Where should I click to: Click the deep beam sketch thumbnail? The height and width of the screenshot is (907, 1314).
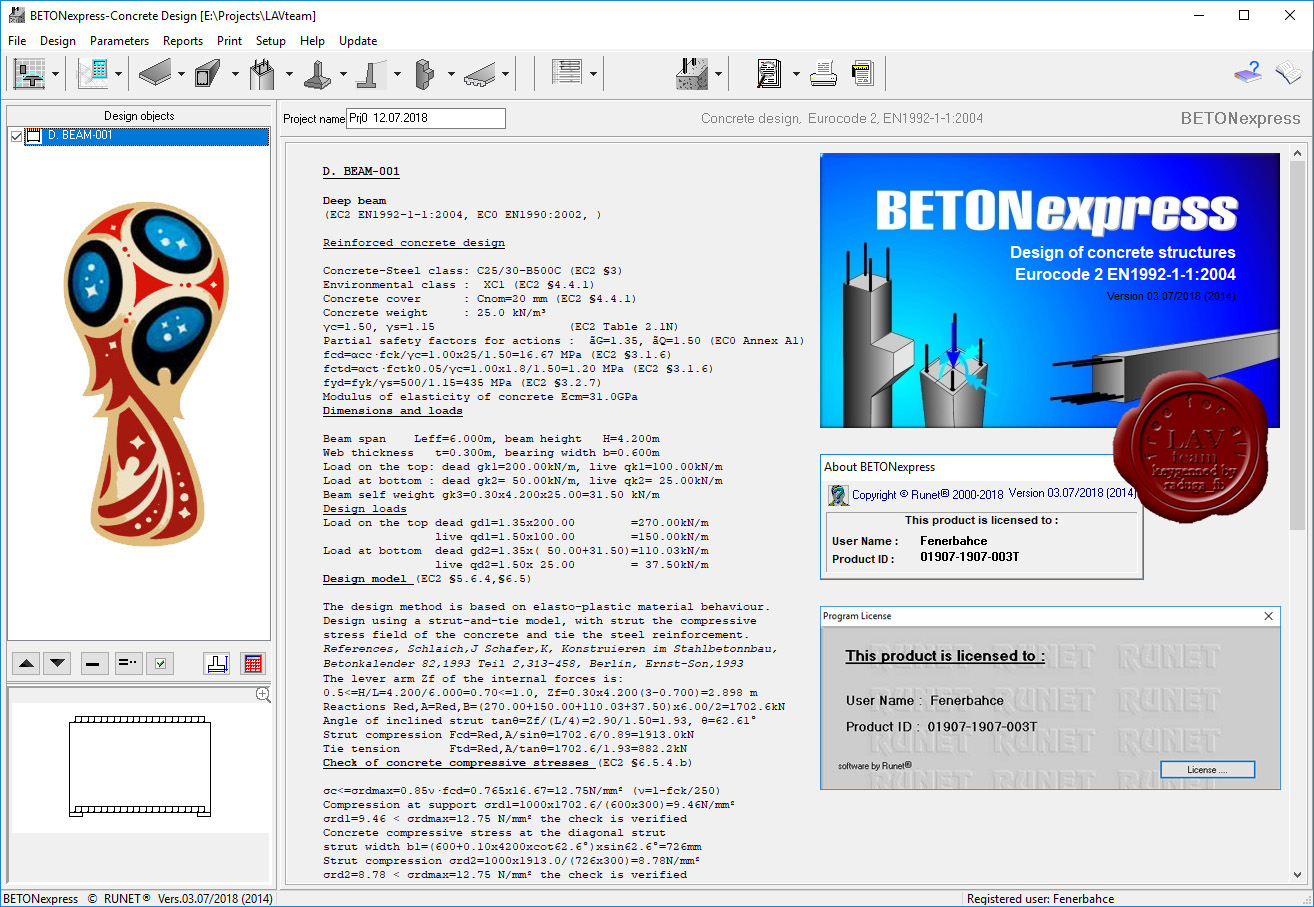click(140, 767)
